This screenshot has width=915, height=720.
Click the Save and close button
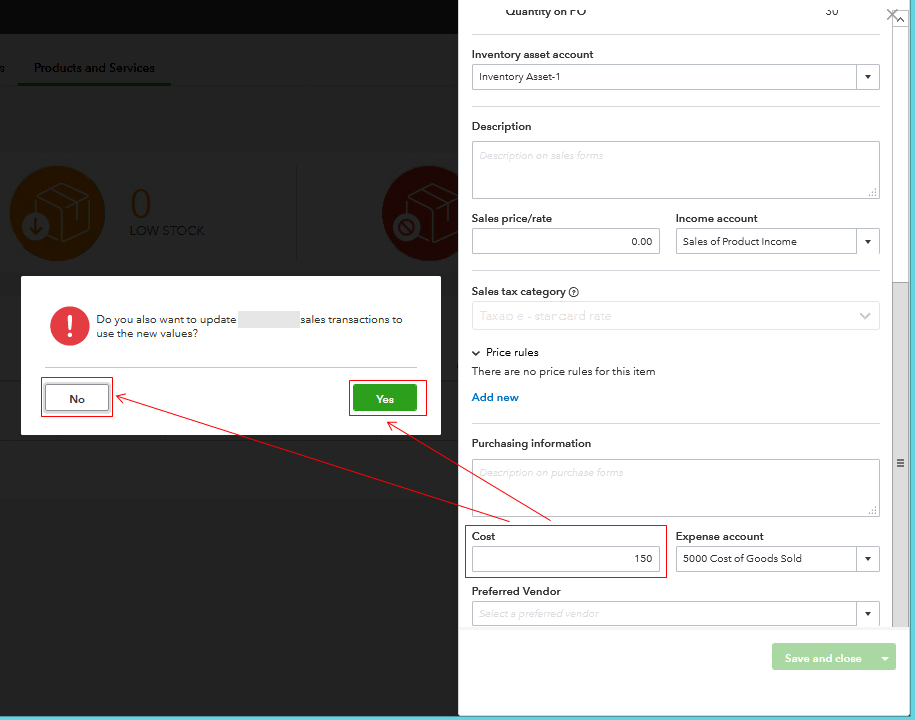point(823,658)
